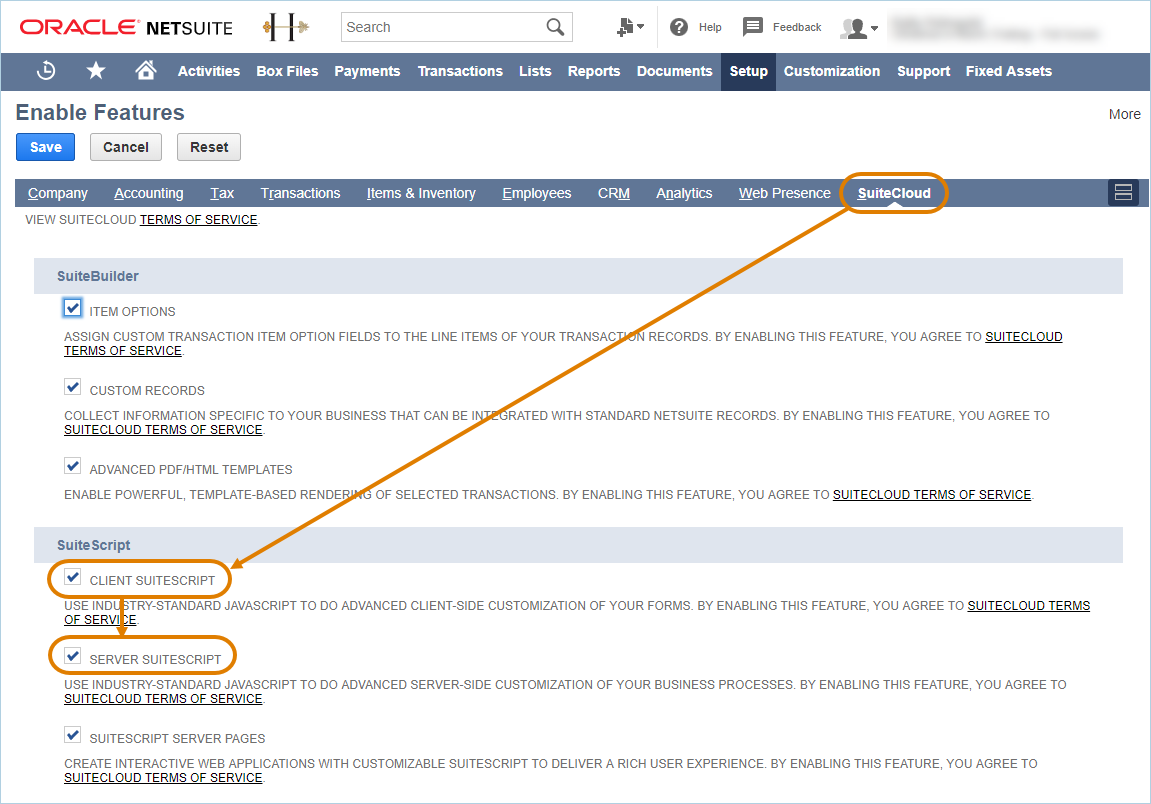The width and height of the screenshot is (1151, 804).
Task: Click the search magnifier icon
Action: coord(556,27)
